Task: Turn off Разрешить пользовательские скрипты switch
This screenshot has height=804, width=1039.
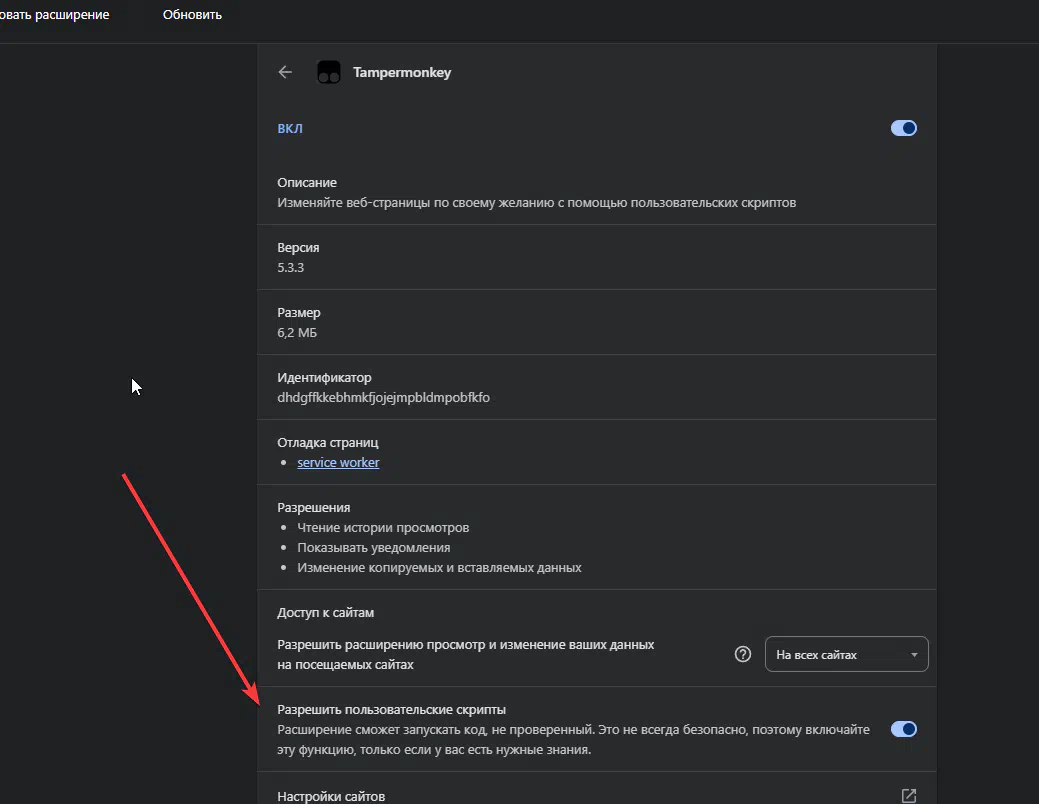Action: [x=903, y=729]
